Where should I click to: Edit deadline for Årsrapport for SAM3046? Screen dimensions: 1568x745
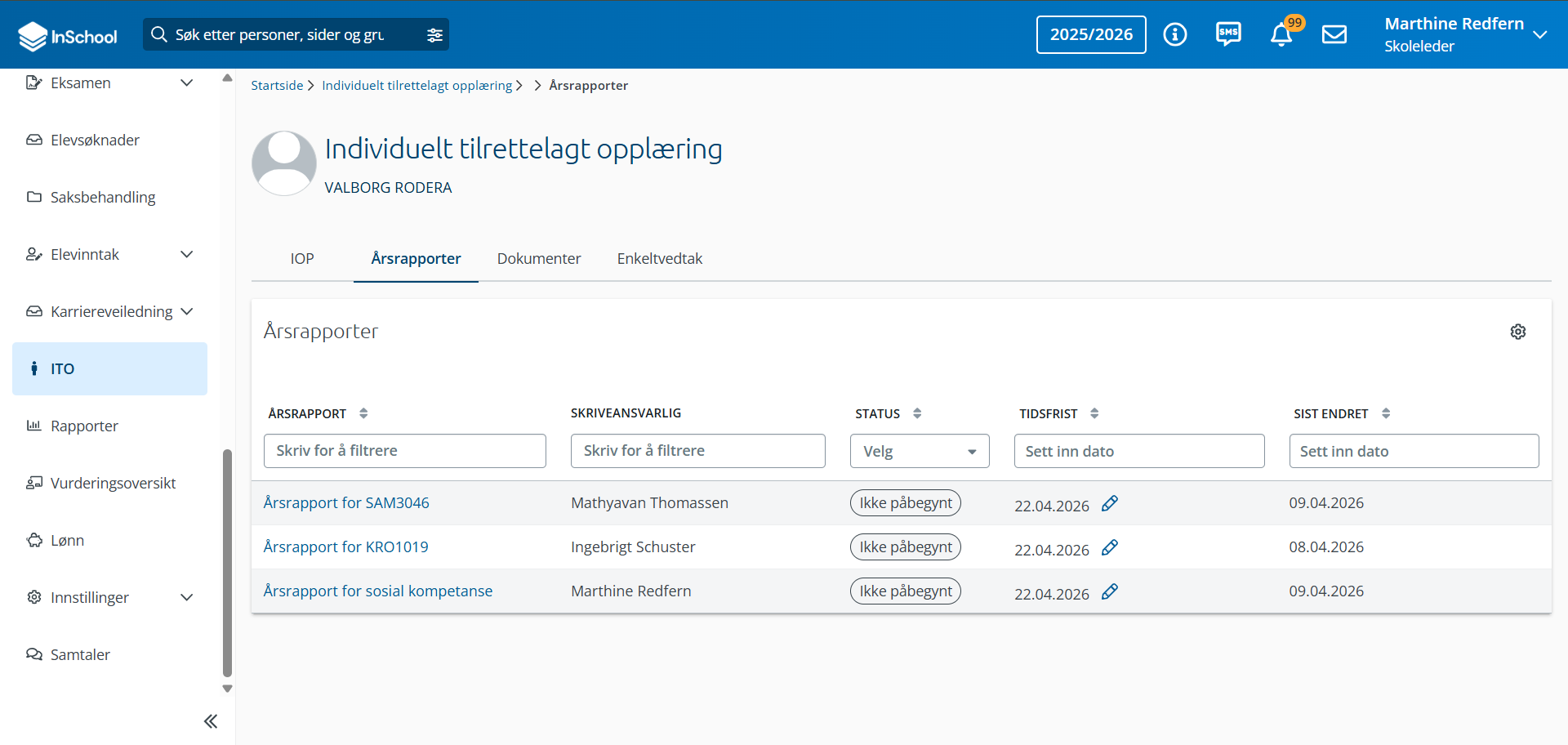click(x=1109, y=504)
